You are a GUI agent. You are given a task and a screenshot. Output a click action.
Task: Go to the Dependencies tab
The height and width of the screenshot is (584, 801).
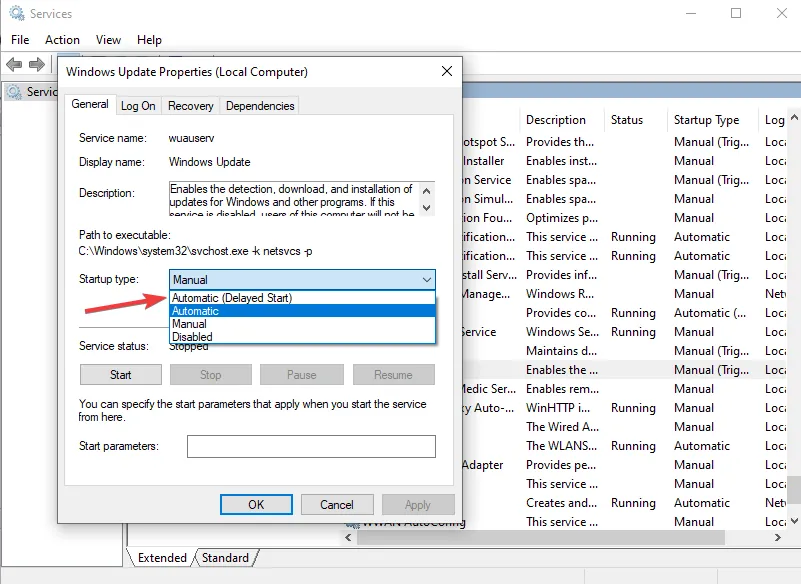point(260,106)
